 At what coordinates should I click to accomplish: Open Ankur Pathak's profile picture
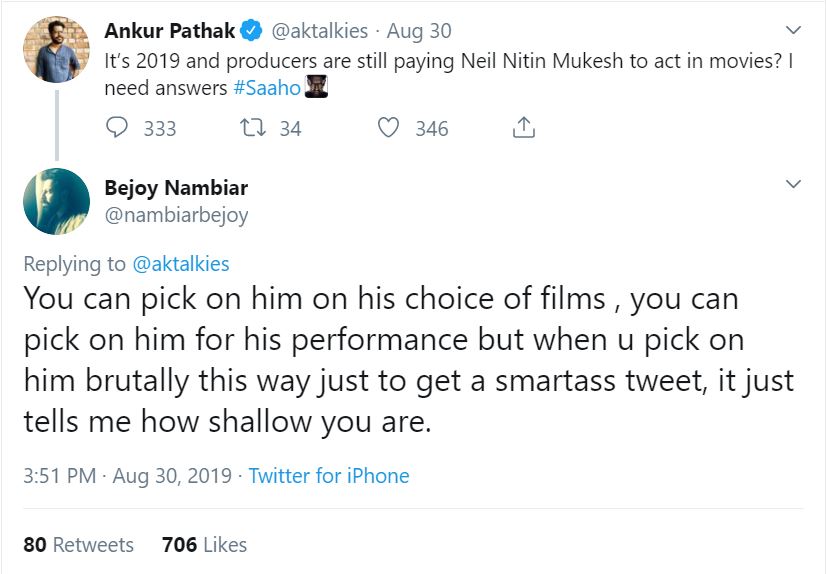pos(57,51)
